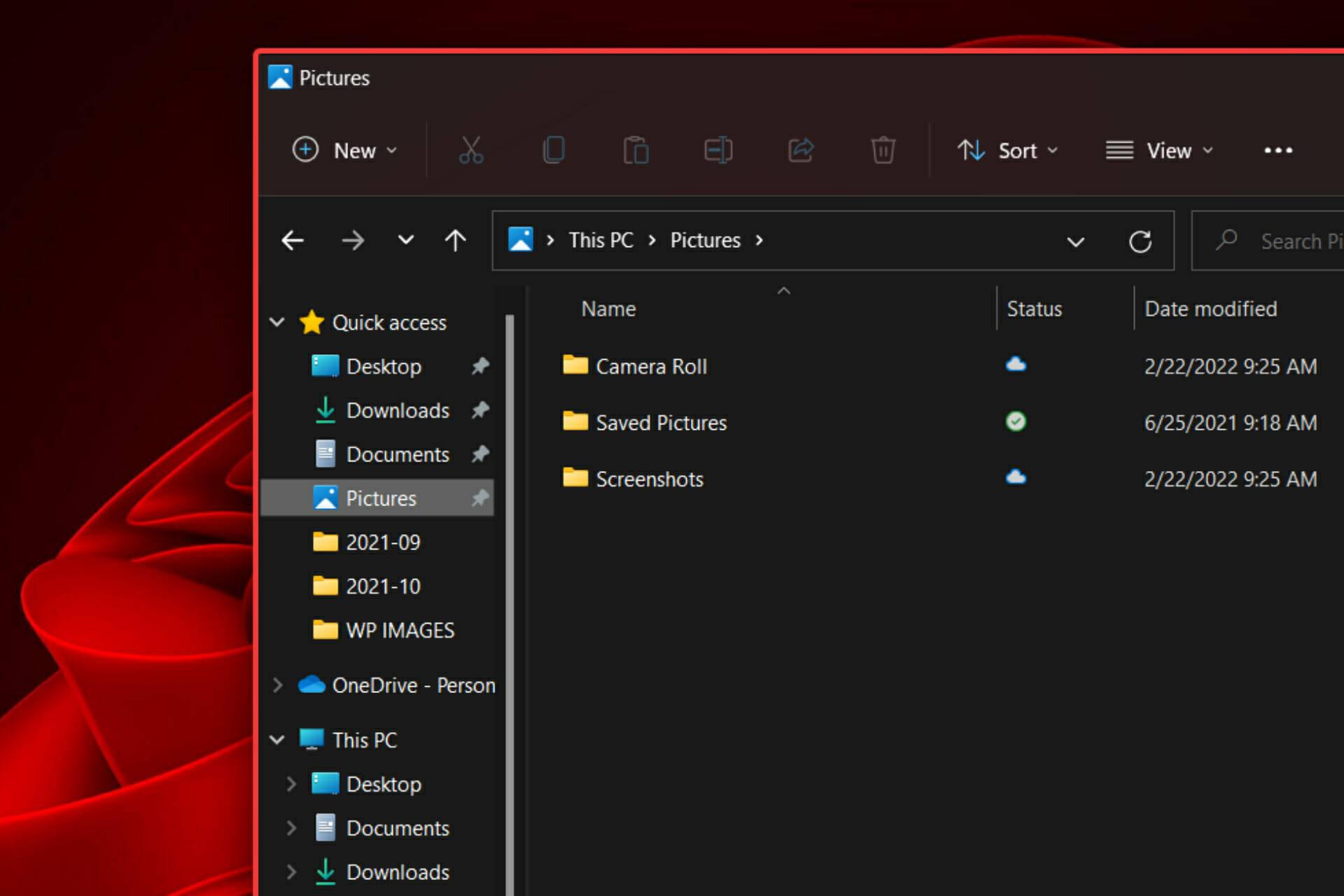This screenshot has width=1344, height=896.
Task: Click the green synced checkmark for Saved Pictures
Action: [1016, 421]
